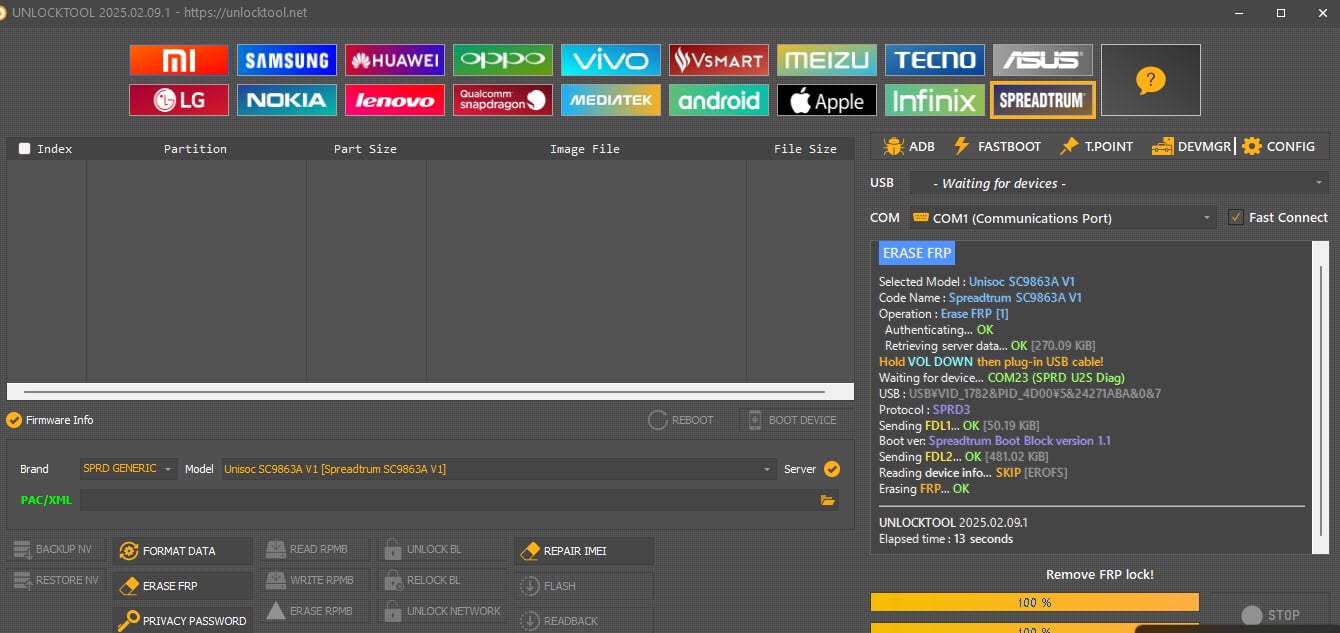Select the LG brand logo

(x=179, y=100)
